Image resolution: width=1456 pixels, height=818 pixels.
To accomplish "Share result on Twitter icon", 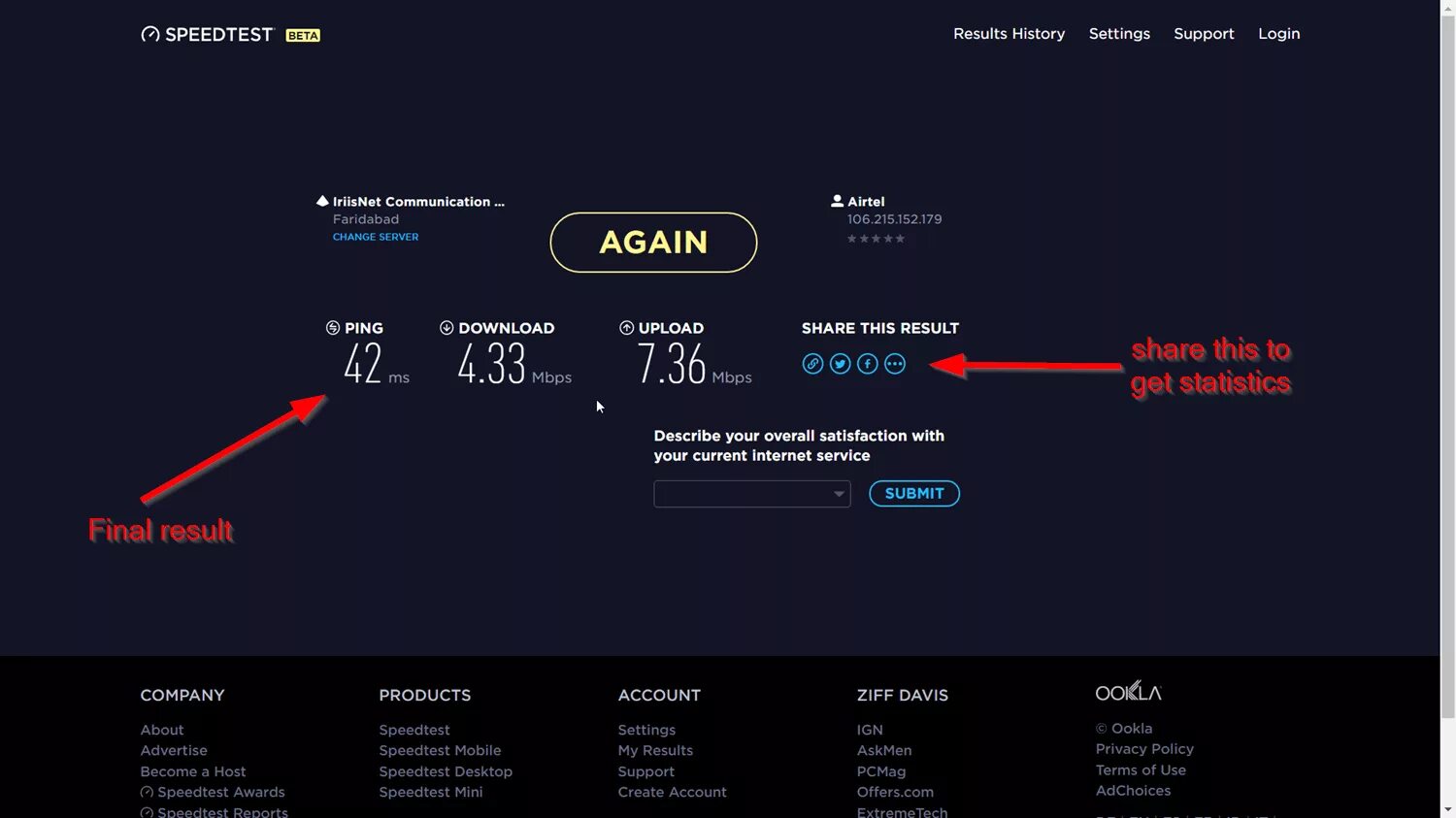I will [841, 364].
